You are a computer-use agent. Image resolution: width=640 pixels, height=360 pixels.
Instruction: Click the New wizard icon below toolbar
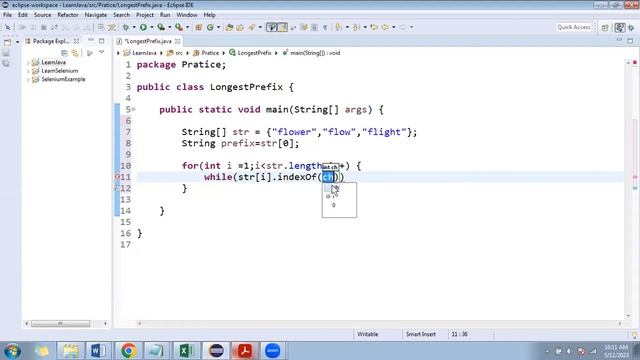click(7, 42)
